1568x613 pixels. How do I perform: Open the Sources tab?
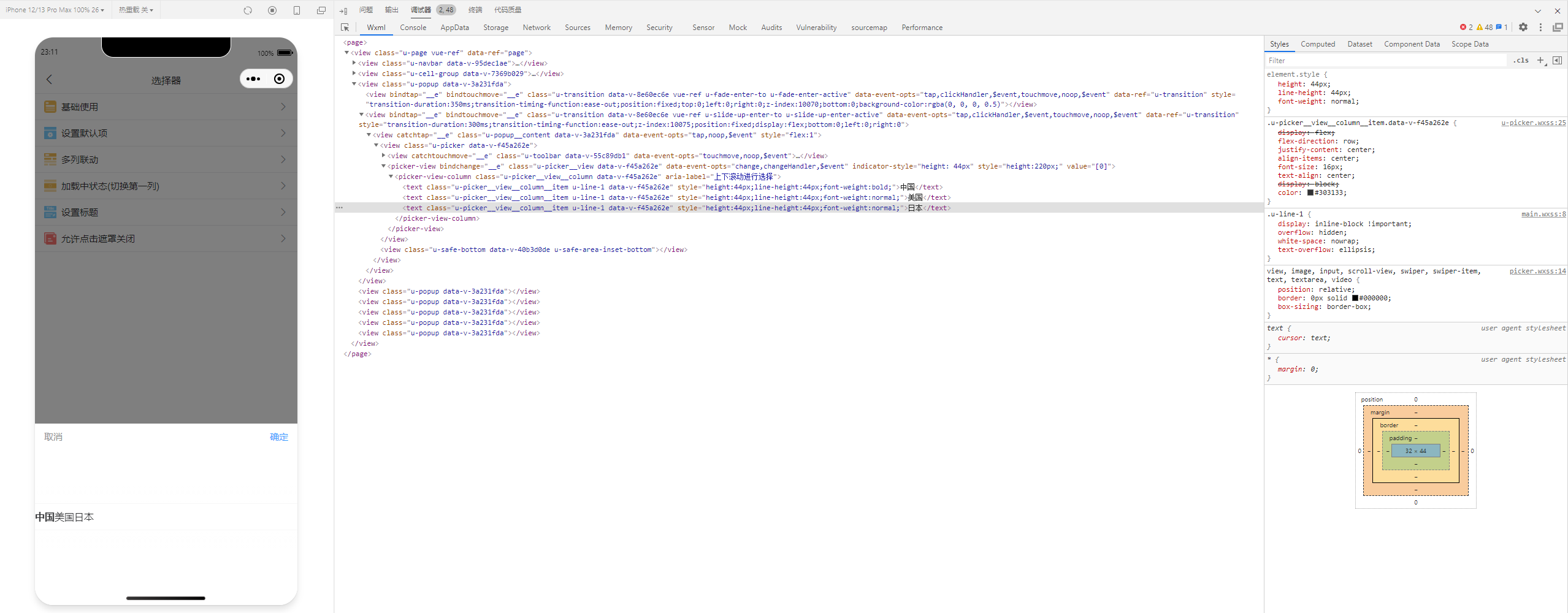pyautogui.click(x=577, y=28)
